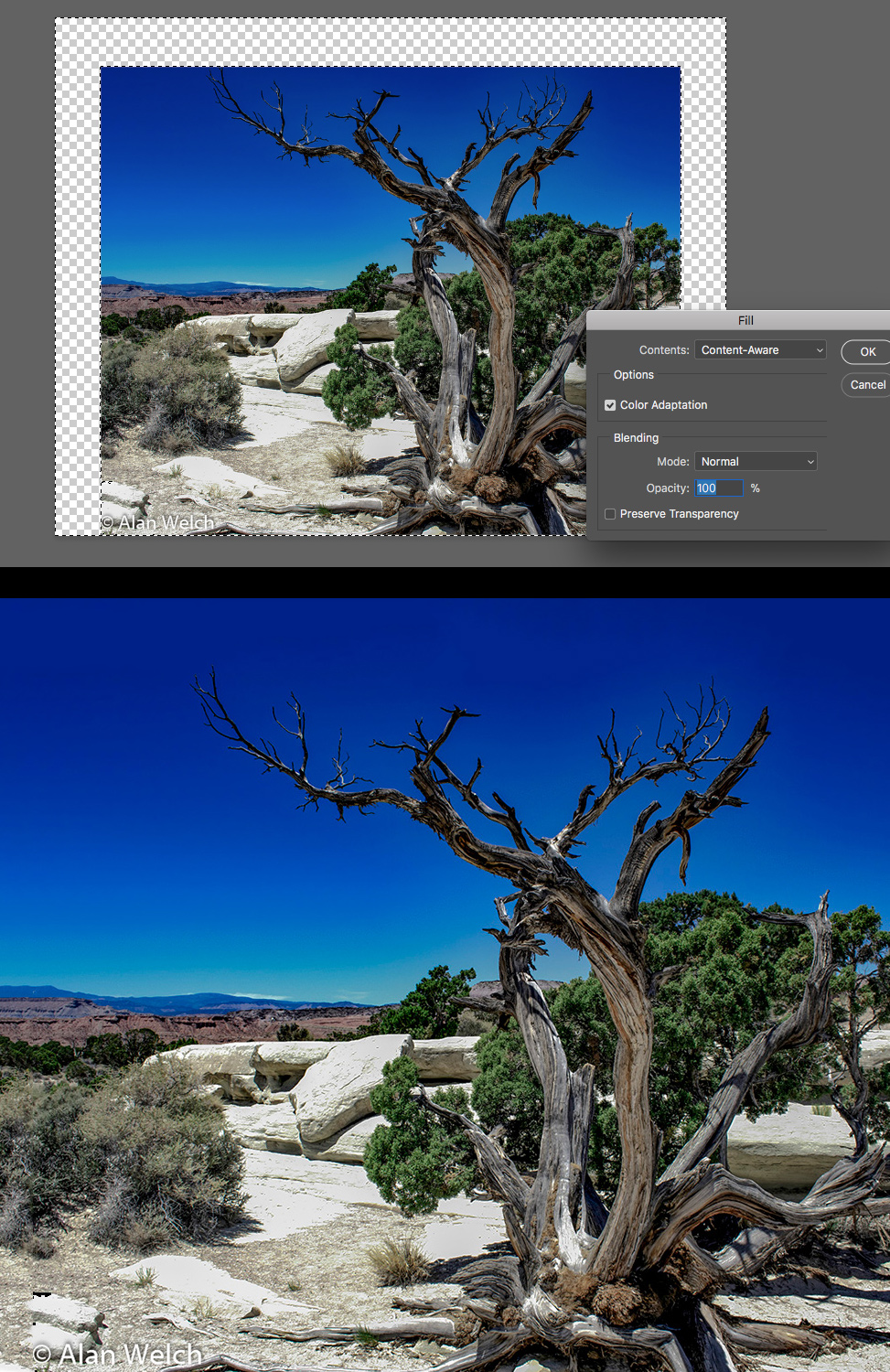Focus the Opacity percentage input field
This screenshot has width=890, height=1372.
click(719, 488)
